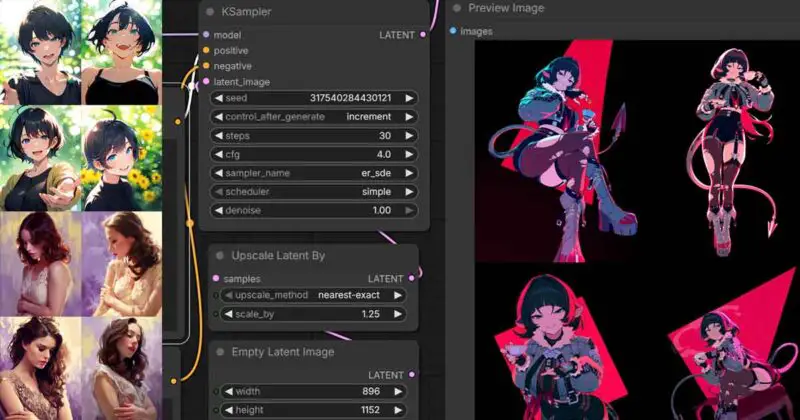The height and width of the screenshot is (420, 800).
Task: Click the Preview Image node title
Action: (x=506, y=8)
